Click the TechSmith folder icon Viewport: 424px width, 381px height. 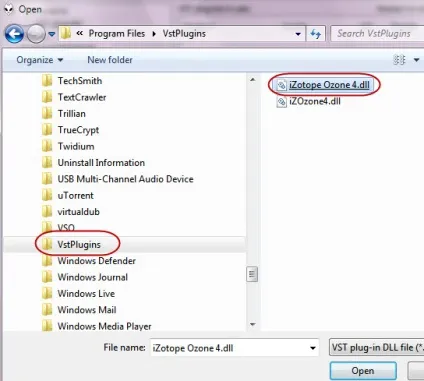[47, 81]
